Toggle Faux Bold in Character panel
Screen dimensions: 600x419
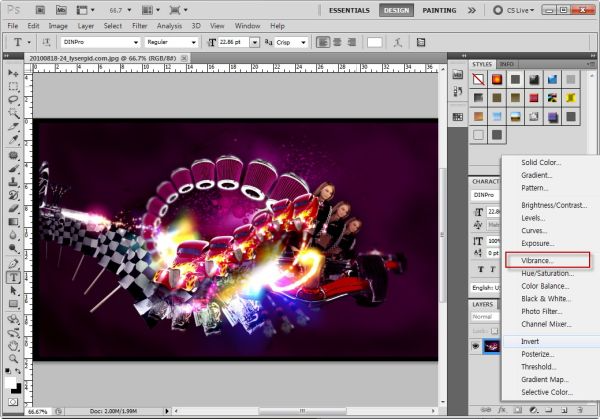pos(481,269)
